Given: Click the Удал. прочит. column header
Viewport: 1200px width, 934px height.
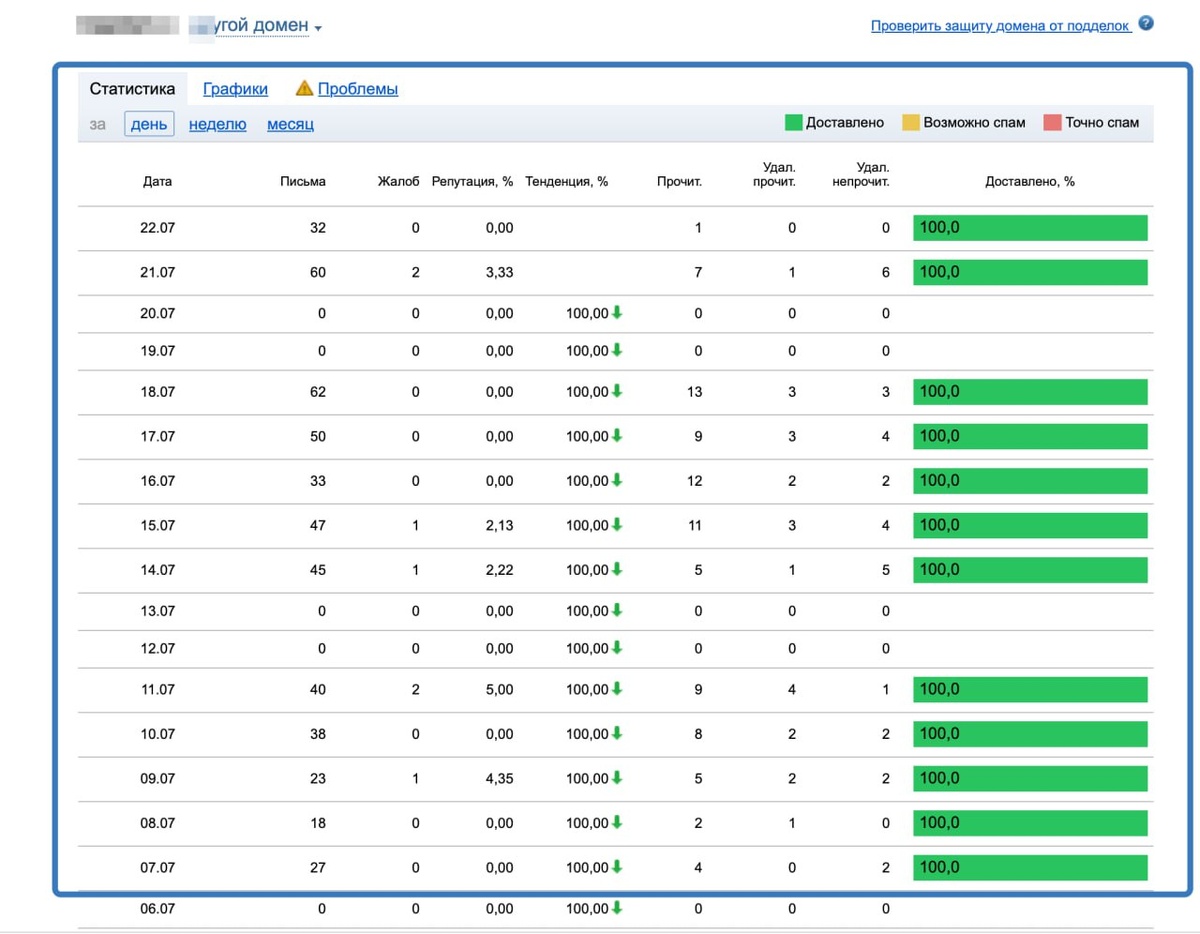Looking at the screenshot, I should click(774, 174).
